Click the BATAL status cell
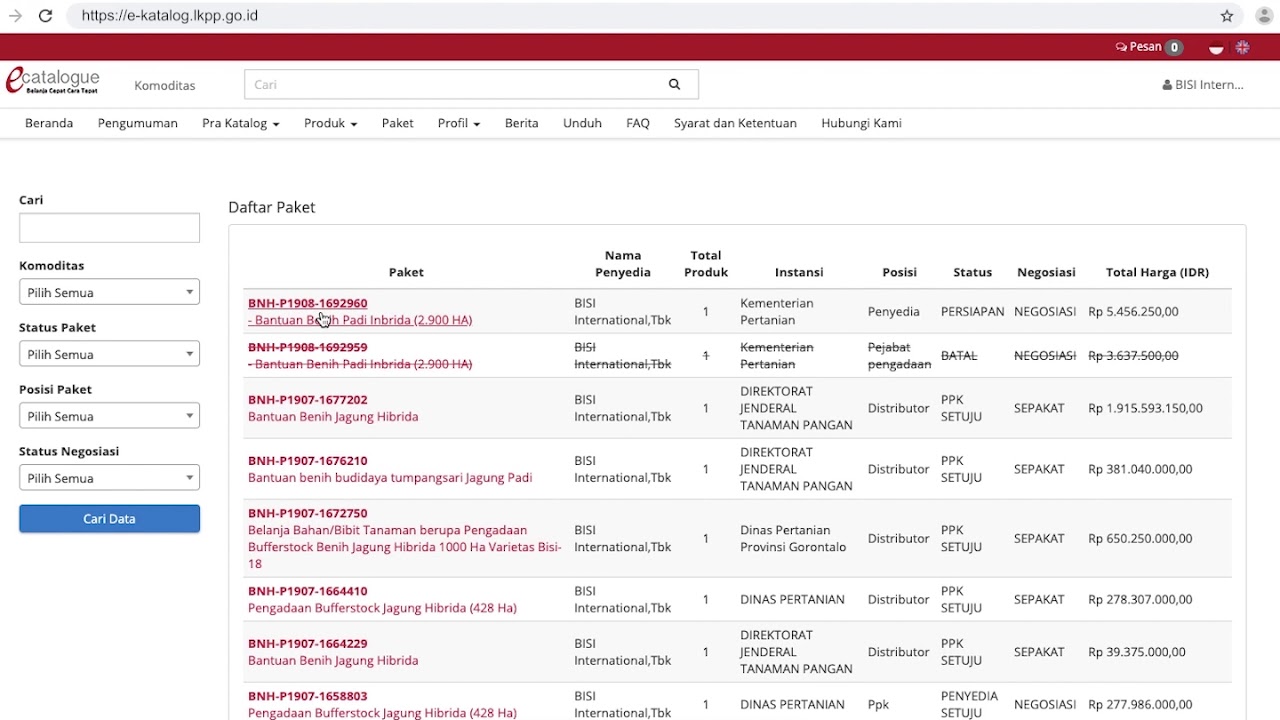This screenshot has height=720, width=1280. 959,356
